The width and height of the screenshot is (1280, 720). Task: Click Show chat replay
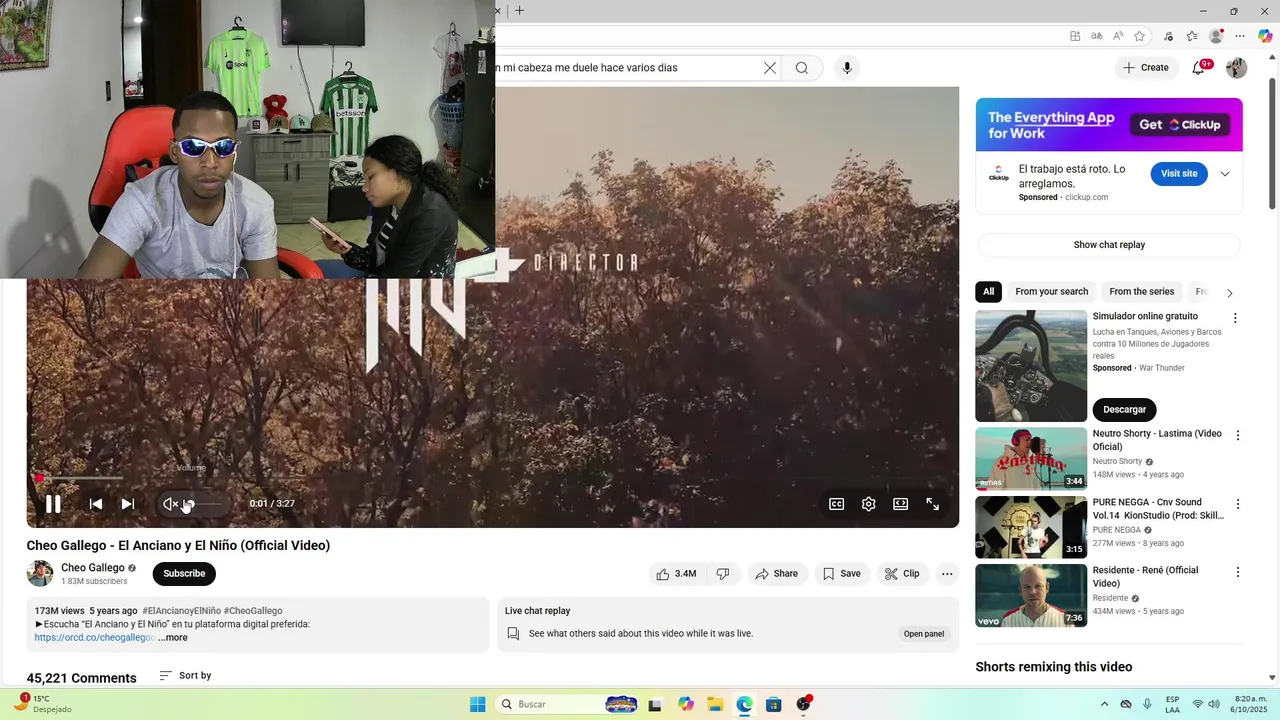(x=1109, y=245)
